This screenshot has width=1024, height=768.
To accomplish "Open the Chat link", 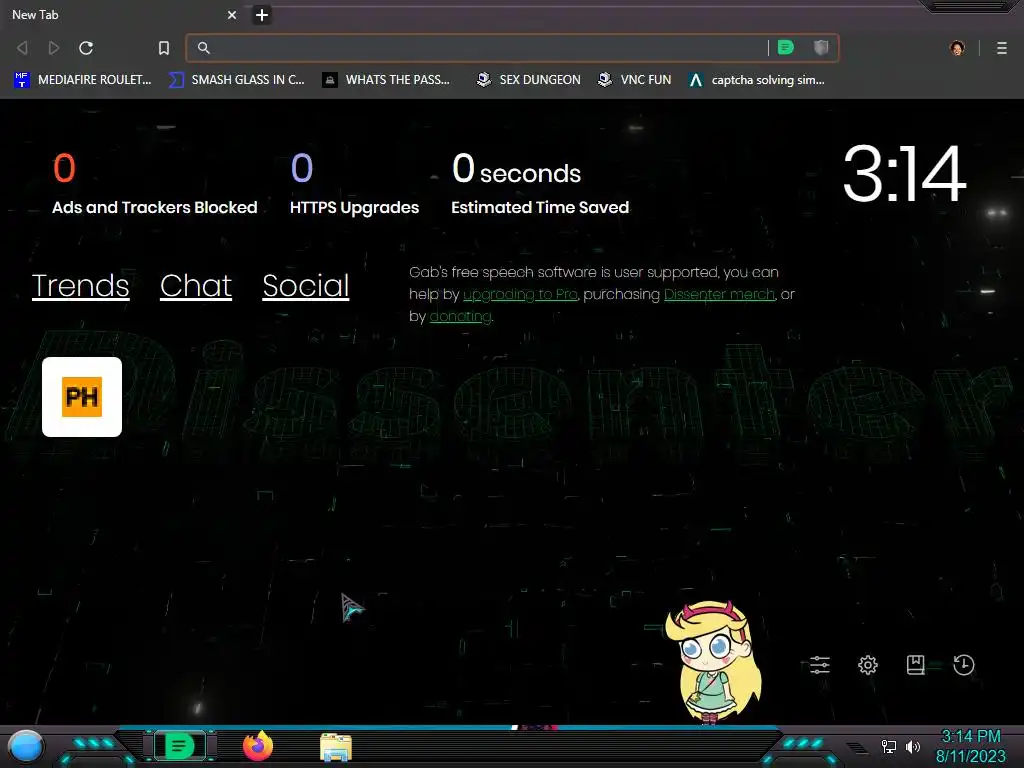I will (x=196, y=286).
